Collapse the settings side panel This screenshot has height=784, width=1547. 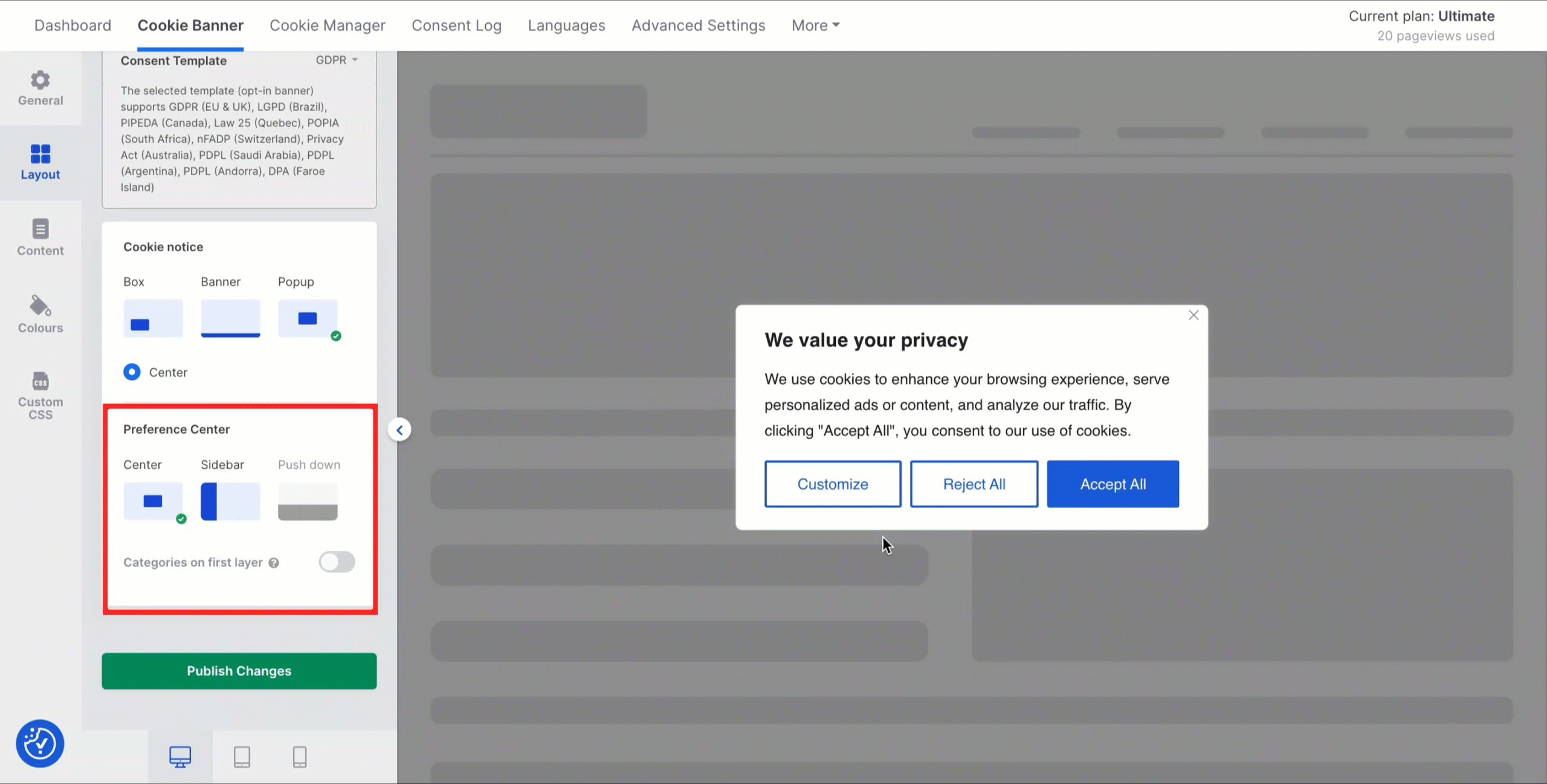[x=399, y=430]
